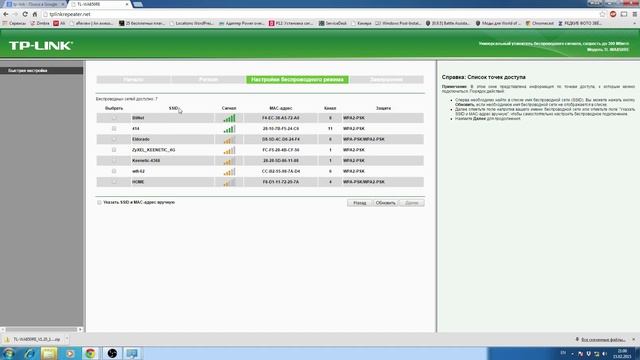Select the first network in the list
The image size is (640, 360).
tap(114, 118)
